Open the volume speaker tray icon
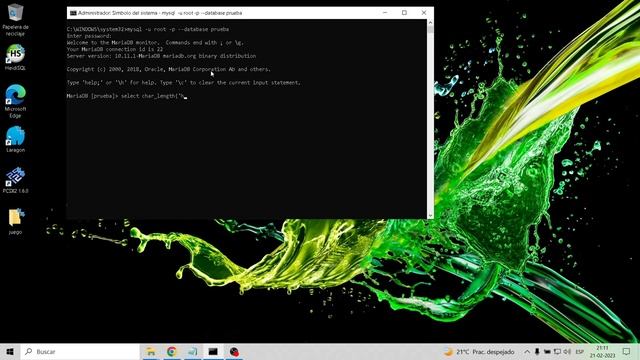Image resolution: width=640 pixels, height=360 pixels. point(567,351)
